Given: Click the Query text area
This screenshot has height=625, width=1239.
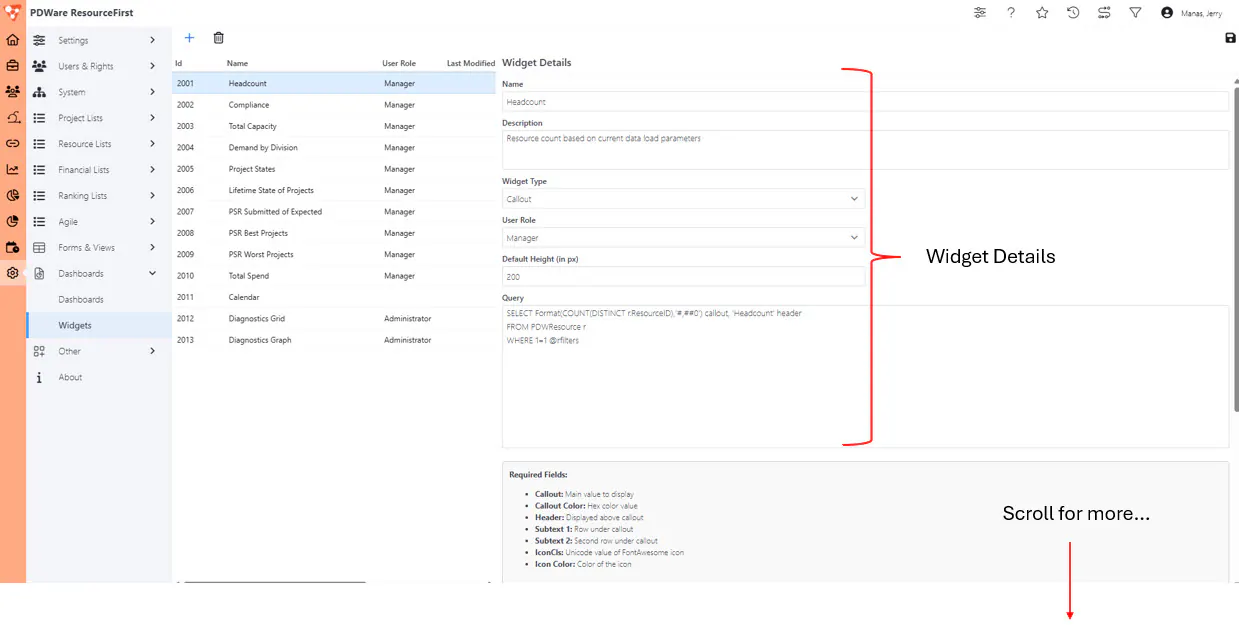Looking at the screenshot, I should coord(865,376).
